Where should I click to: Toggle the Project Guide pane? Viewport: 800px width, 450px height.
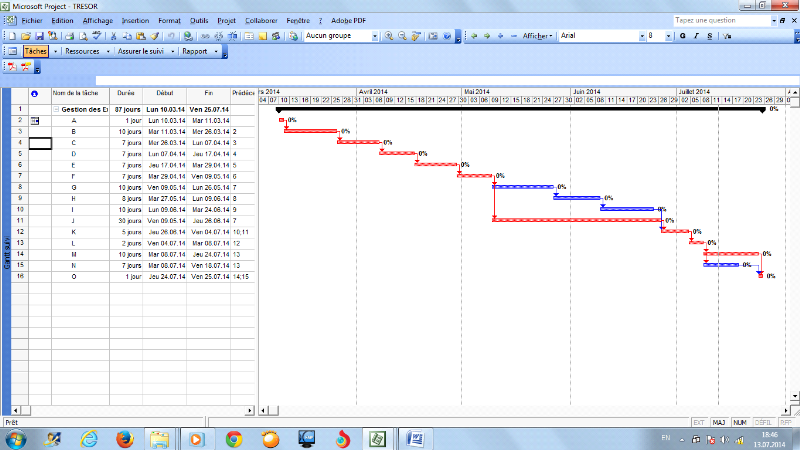13,52
